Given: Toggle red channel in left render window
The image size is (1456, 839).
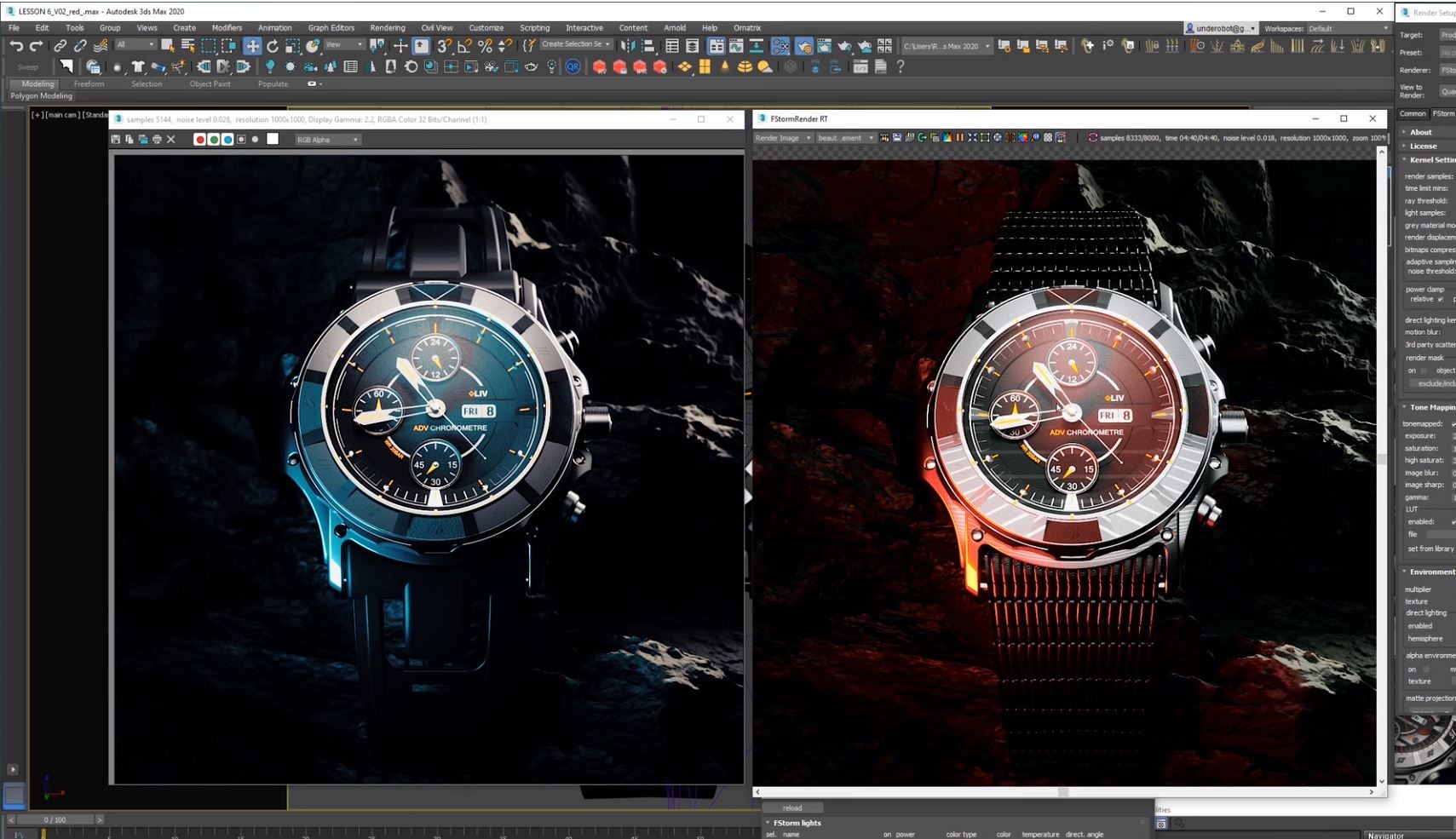Looking at the screenshot, I should pos(200,140).
